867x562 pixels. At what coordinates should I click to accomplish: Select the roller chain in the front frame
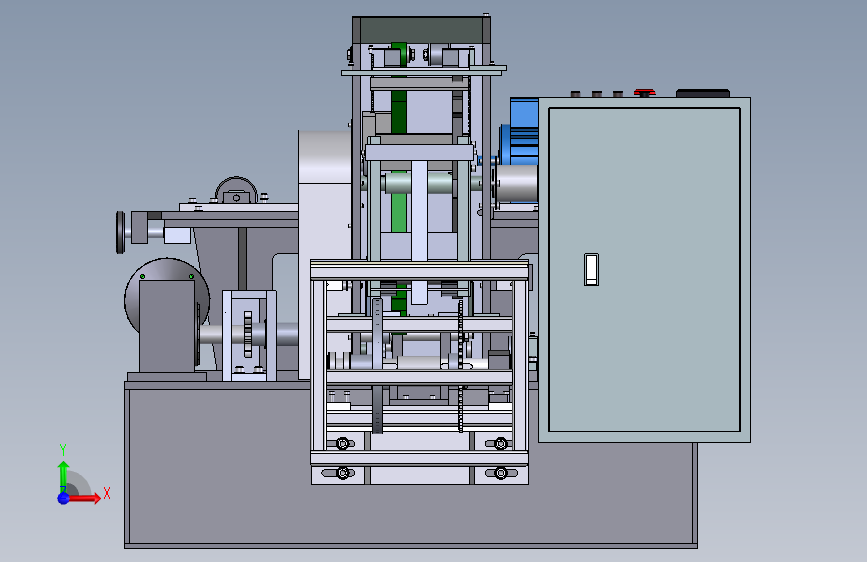click(x=460, y=366)
